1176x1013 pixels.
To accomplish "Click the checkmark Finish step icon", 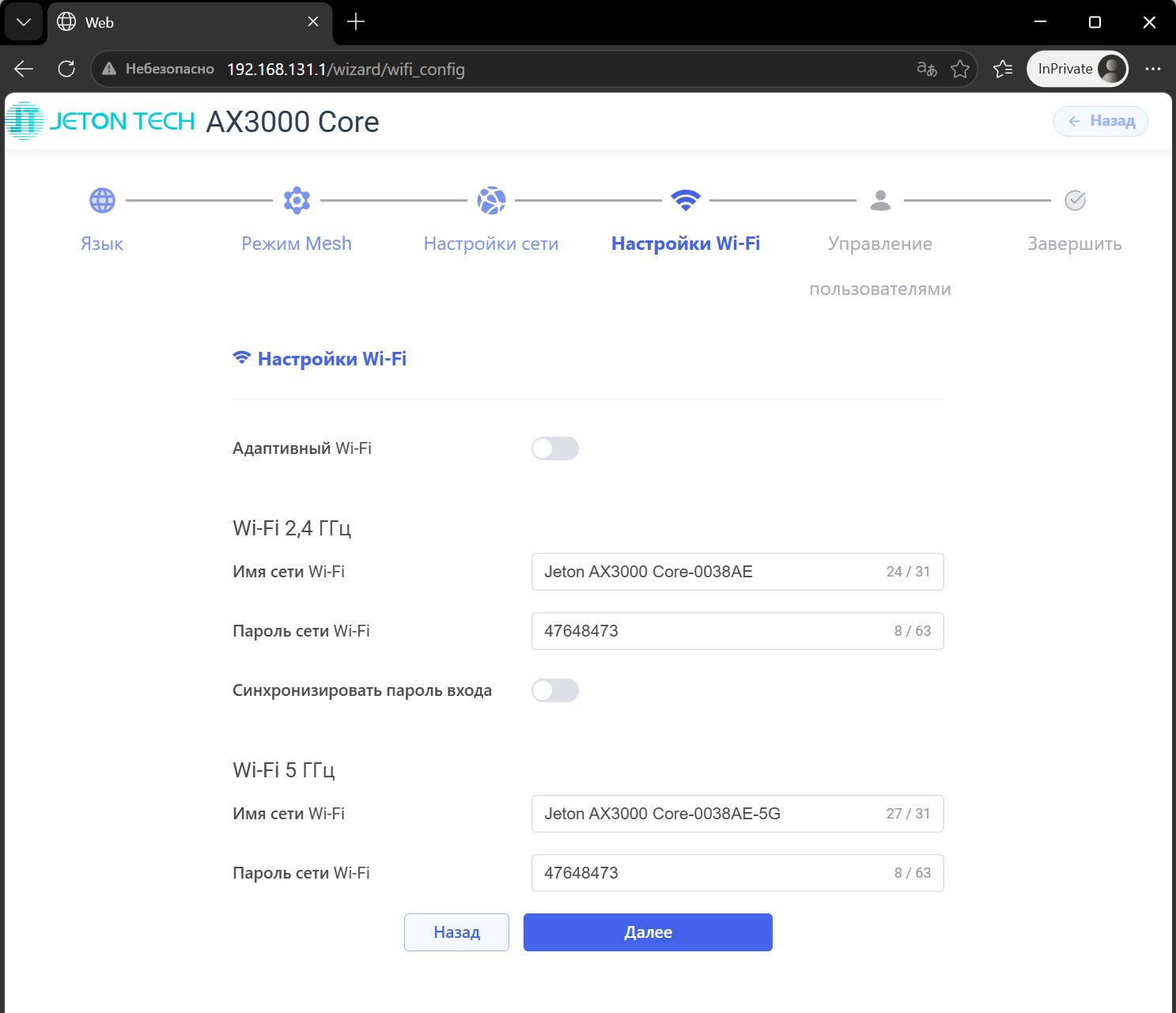I will [x=1075, y=201].
